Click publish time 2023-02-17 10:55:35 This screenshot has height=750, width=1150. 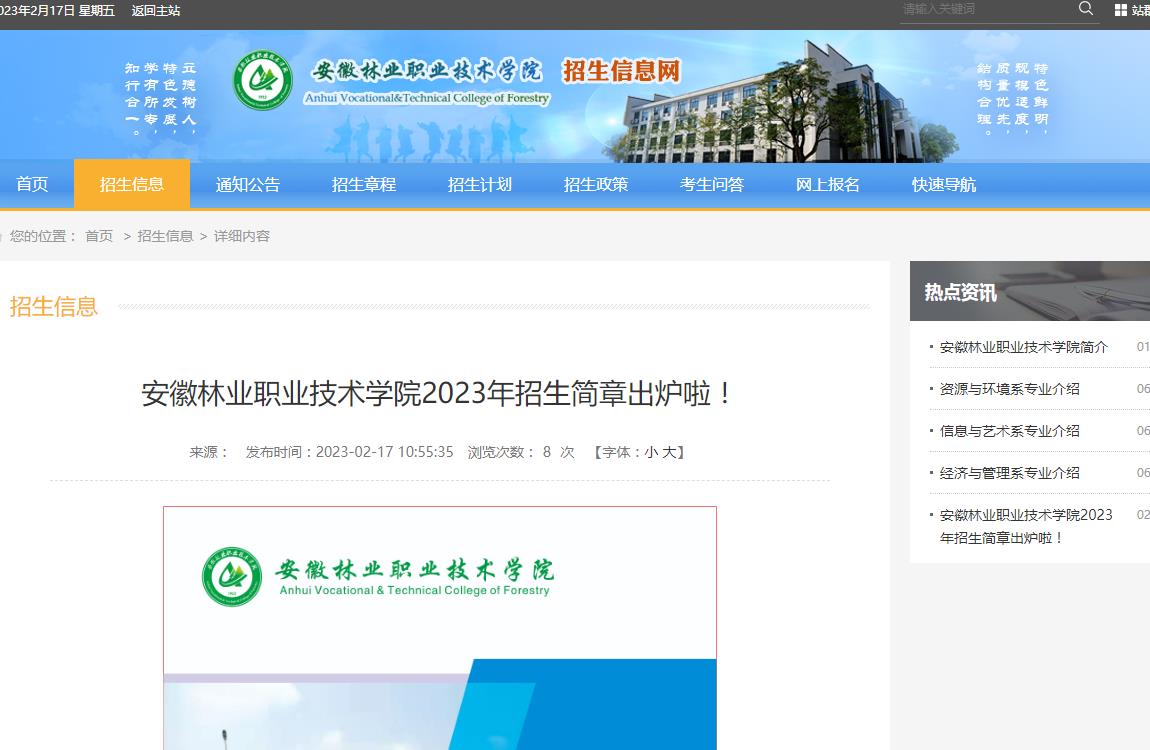(x=385, y=452)
